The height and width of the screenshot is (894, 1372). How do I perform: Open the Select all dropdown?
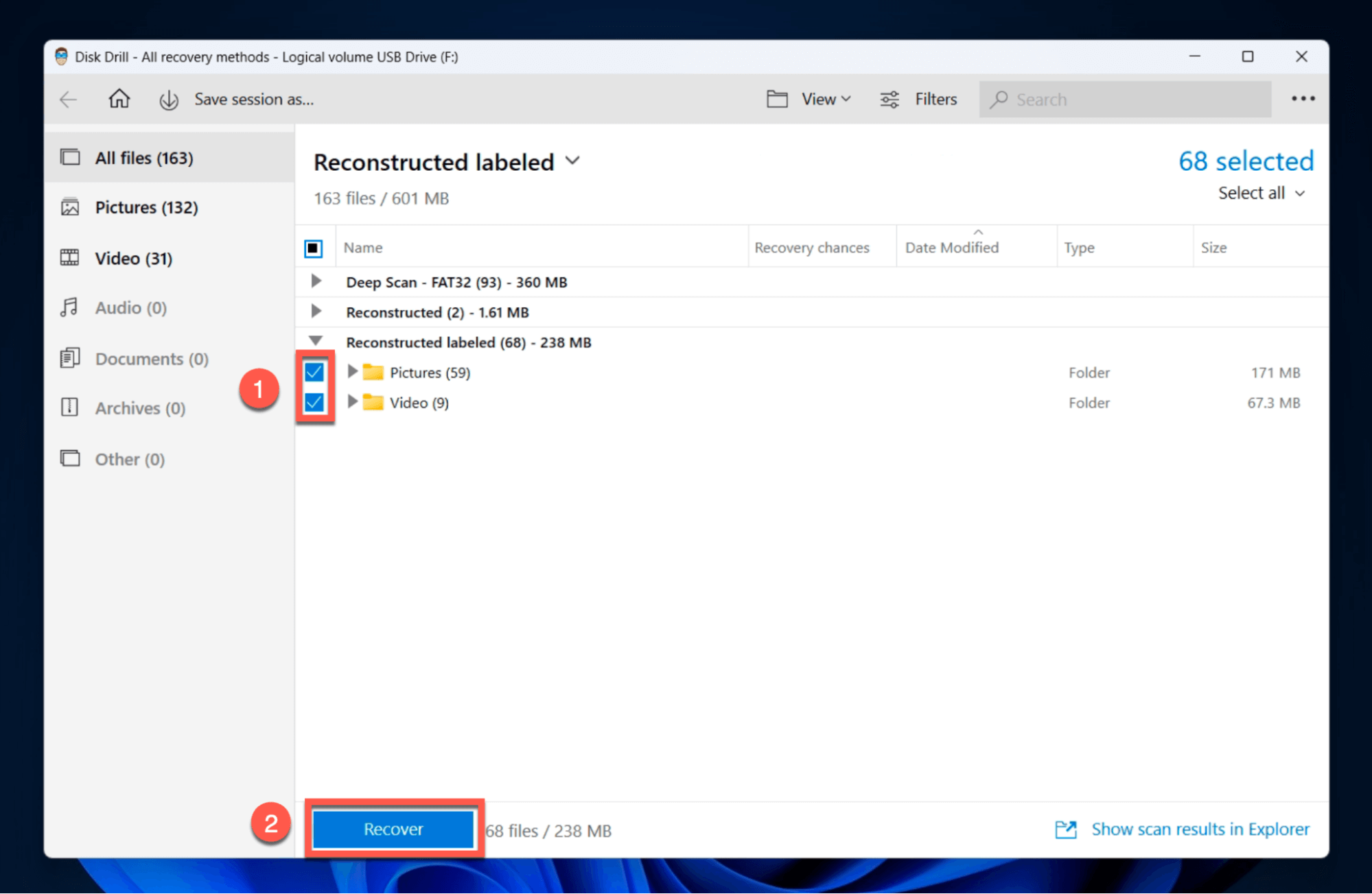click(x=1261, y=193)
